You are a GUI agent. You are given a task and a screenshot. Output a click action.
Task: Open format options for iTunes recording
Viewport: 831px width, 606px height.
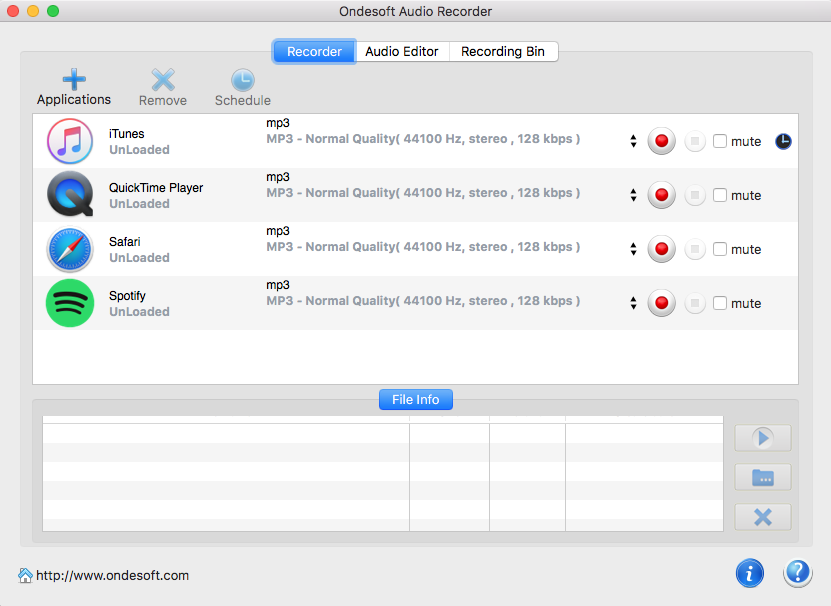633,141
